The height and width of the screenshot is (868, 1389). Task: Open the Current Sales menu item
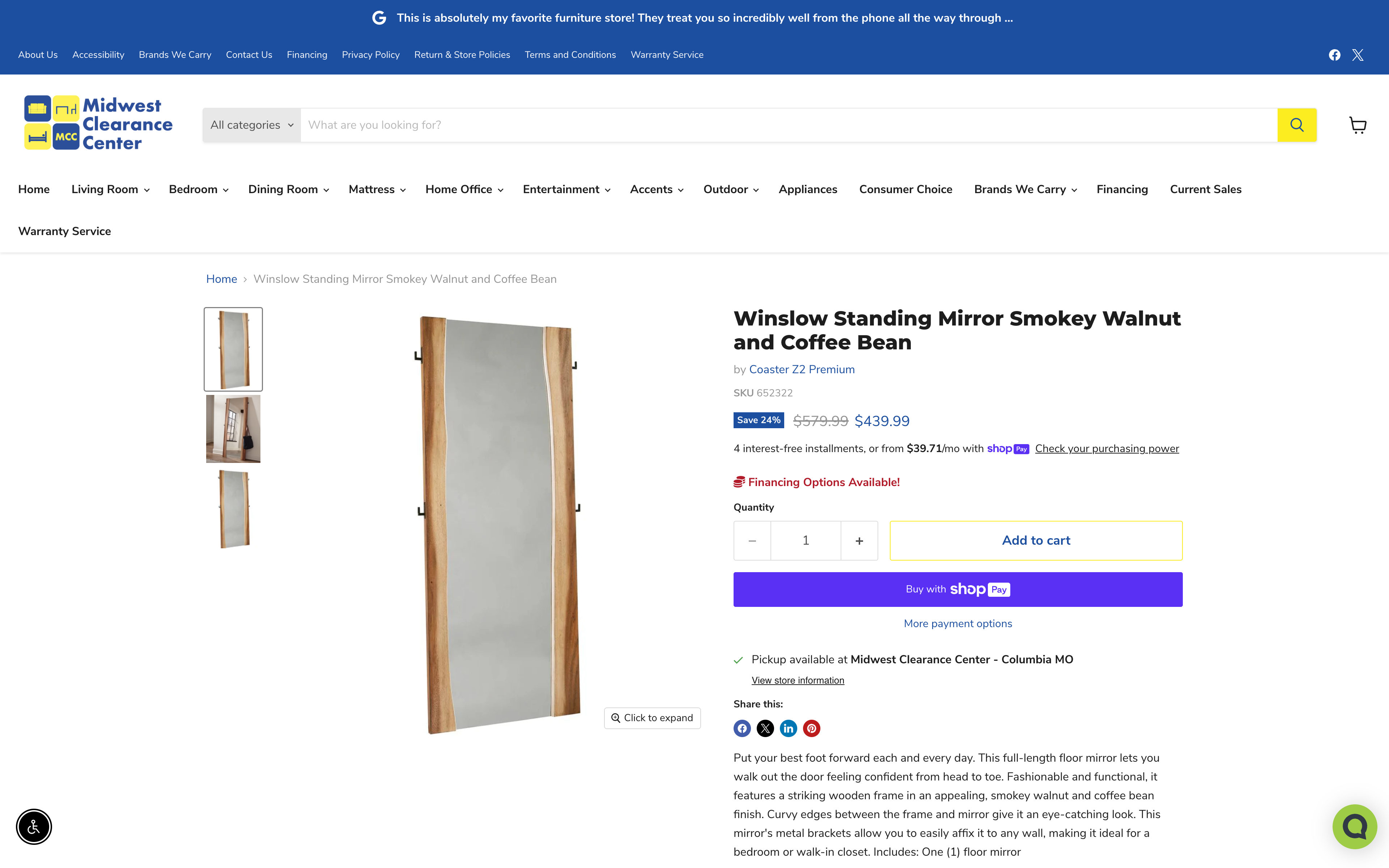click(x=1205, y=190)
